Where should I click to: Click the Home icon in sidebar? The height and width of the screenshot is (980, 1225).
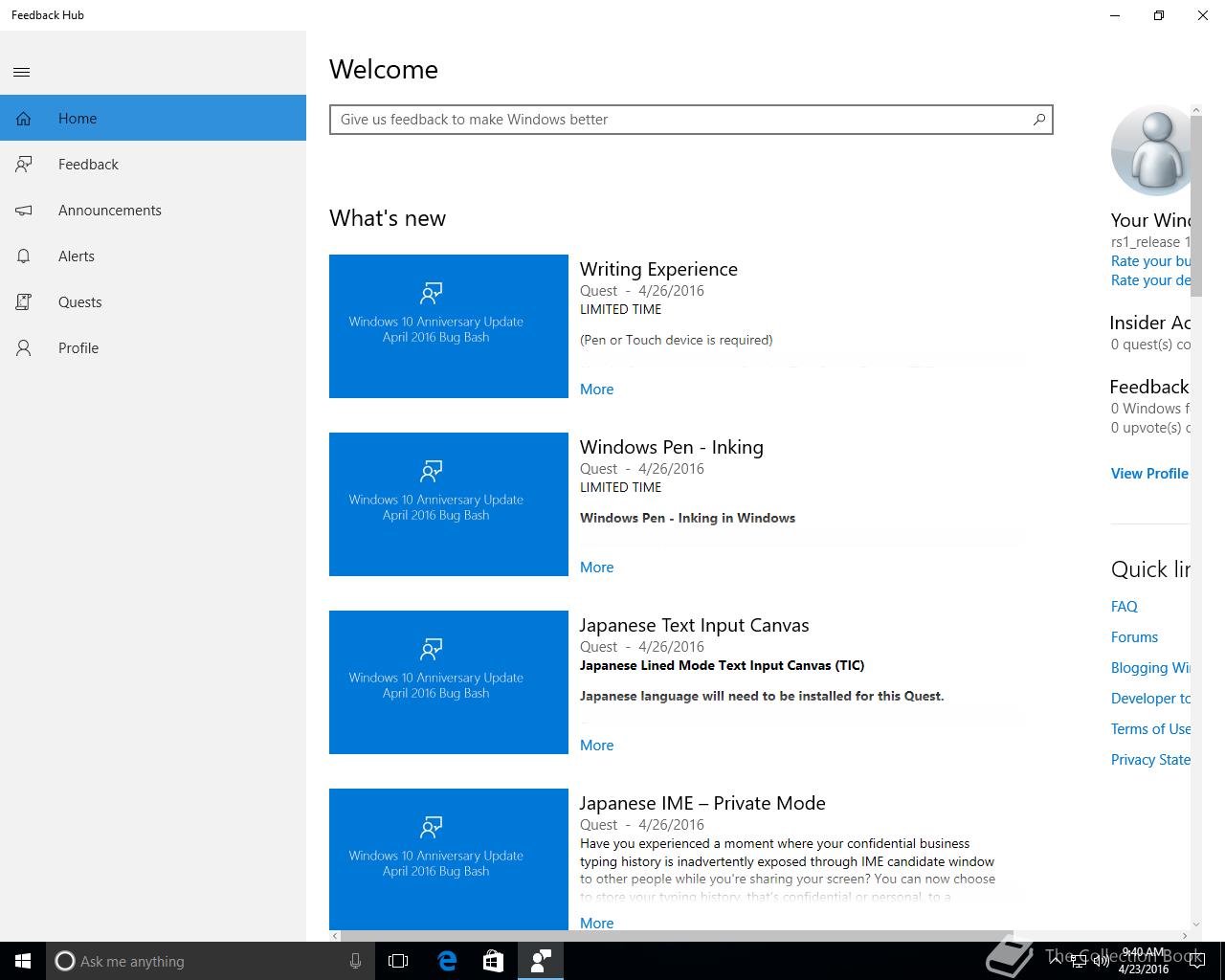[23, 119]
